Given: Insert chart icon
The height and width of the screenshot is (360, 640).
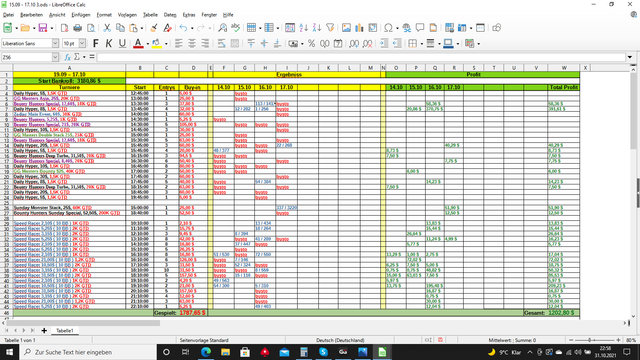Looking at the screenshot, I should pyautogui.click(x=359, y=28).
